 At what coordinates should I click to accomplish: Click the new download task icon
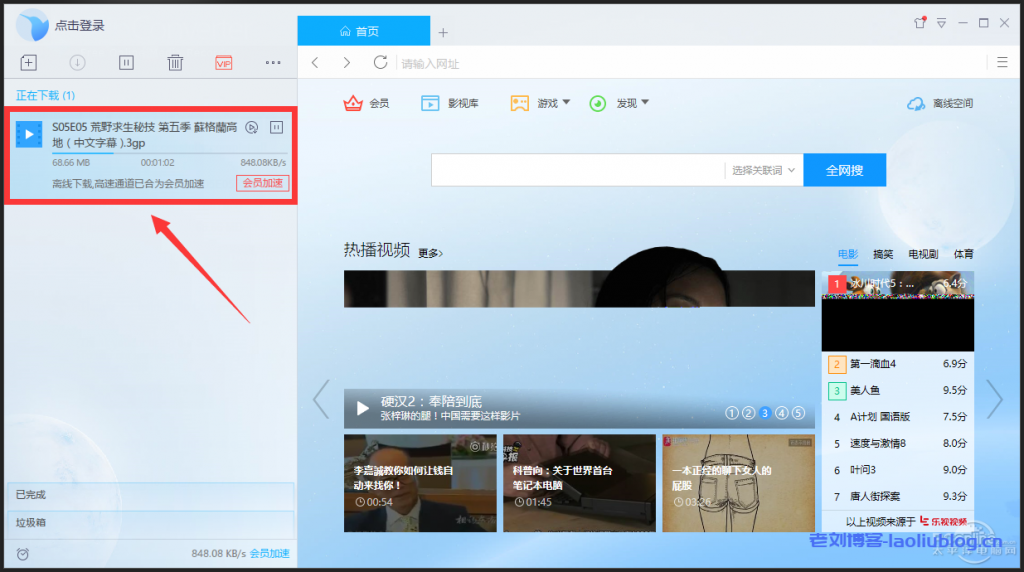tap(29, 63)
